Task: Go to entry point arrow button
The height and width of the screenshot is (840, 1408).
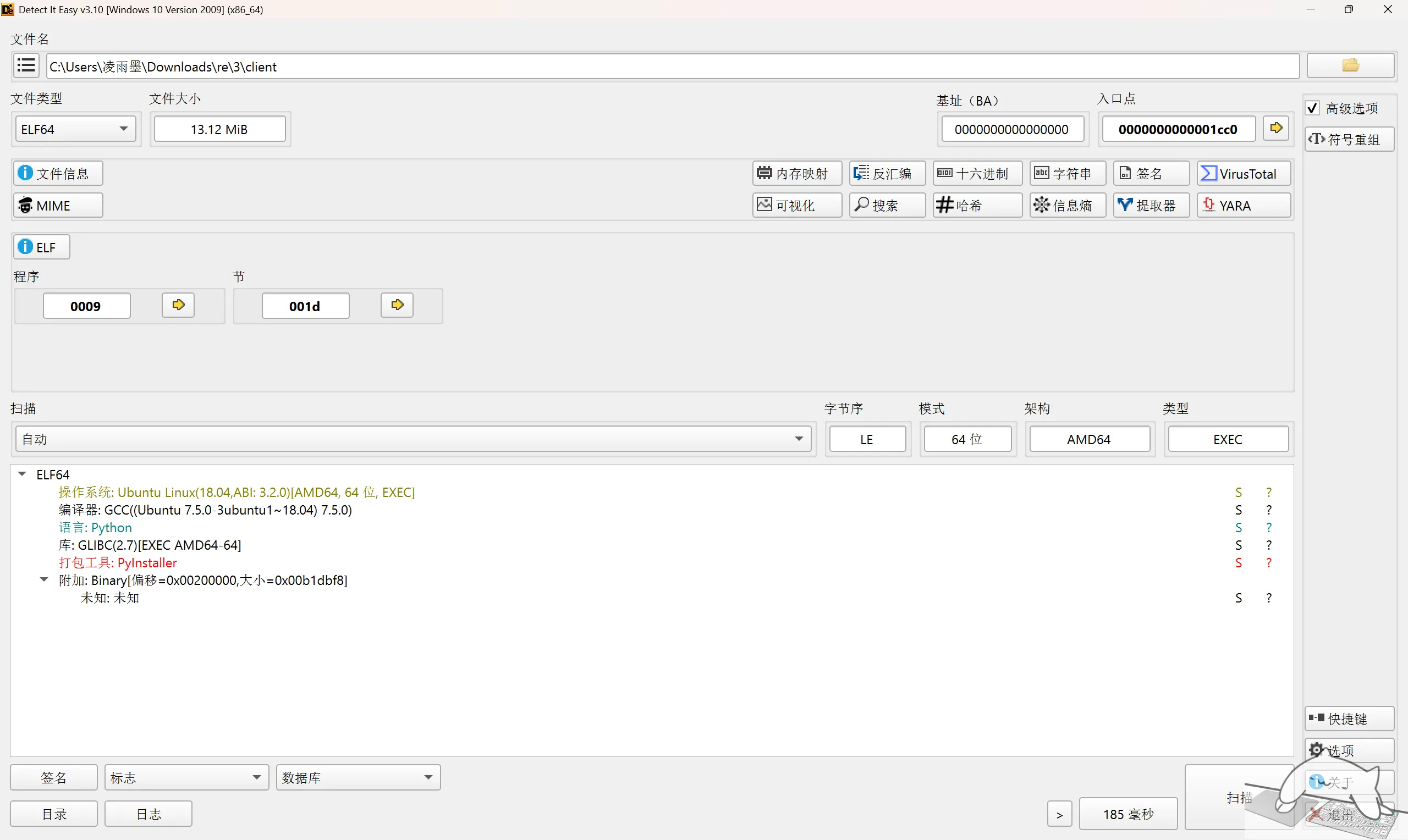Action: point(1276,129)
